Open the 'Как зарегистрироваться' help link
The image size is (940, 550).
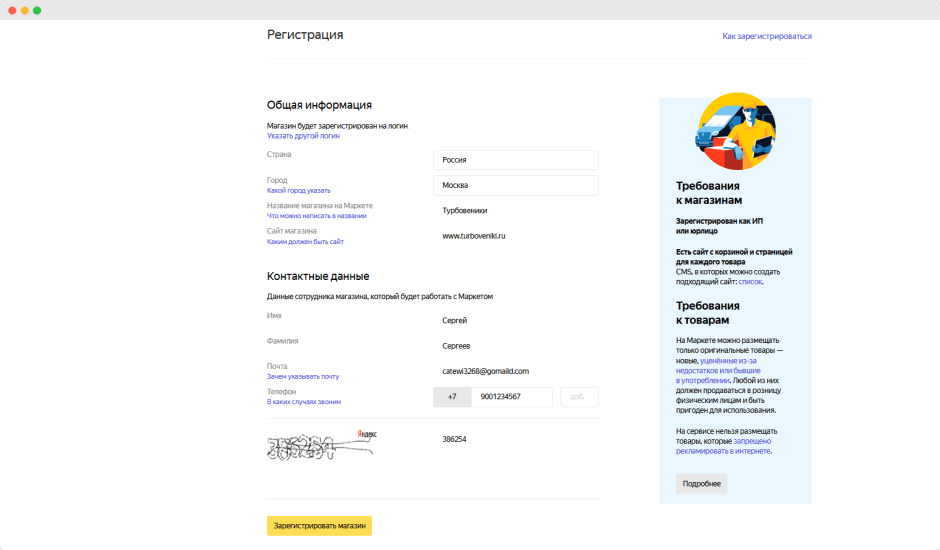point(767,36)
